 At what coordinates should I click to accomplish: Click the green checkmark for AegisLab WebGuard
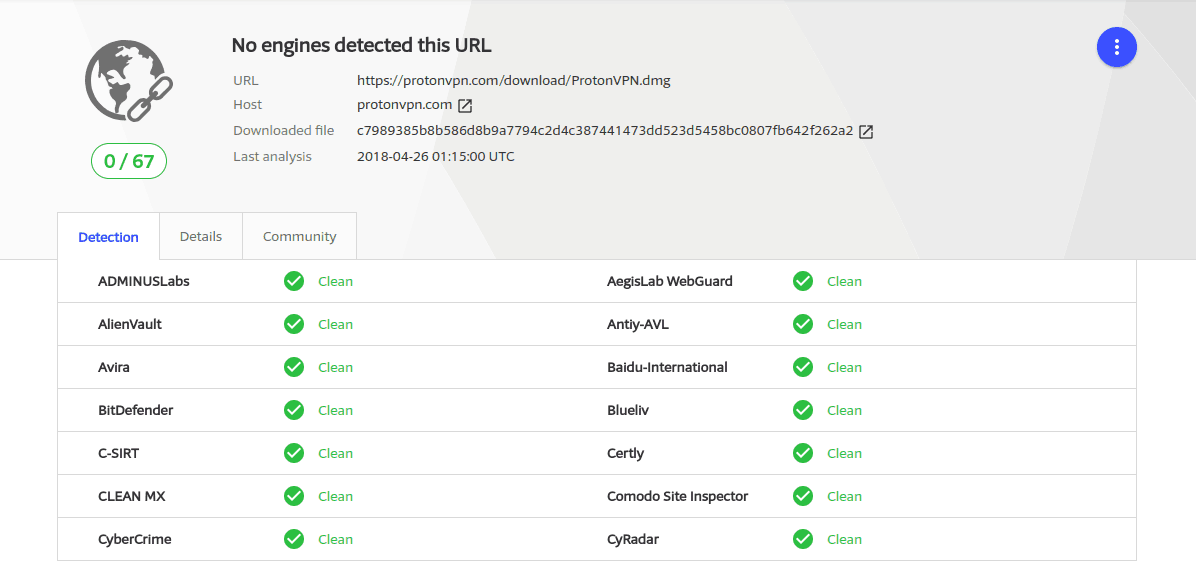[802, 282]
